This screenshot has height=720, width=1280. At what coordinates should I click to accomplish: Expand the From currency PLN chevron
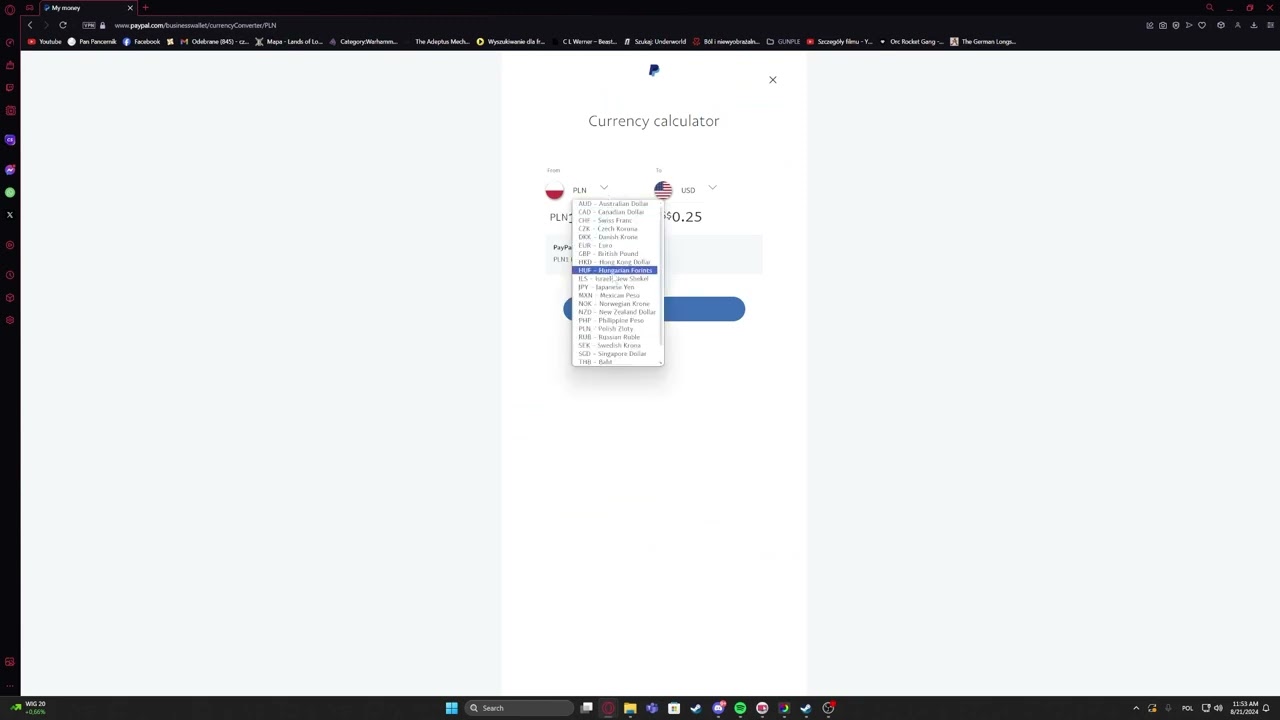pos(604,188)
